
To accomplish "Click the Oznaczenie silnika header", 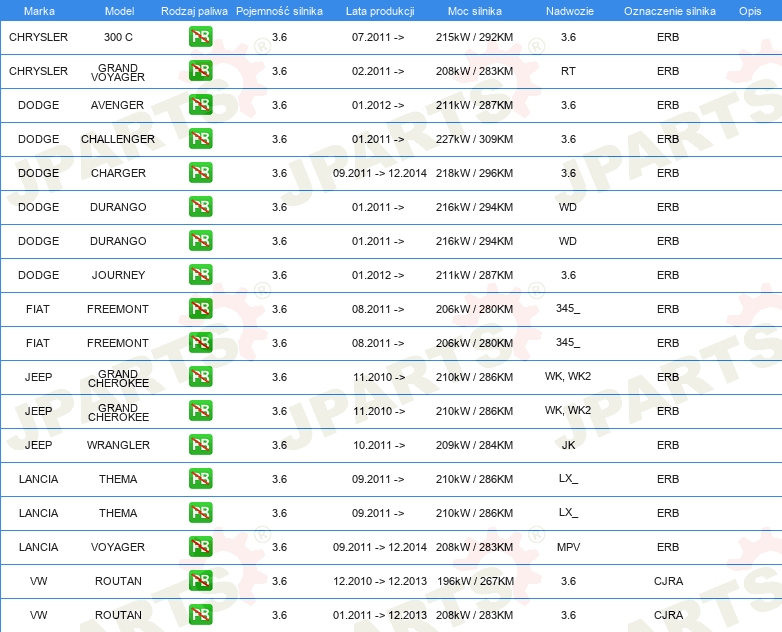I will [669, 11].
